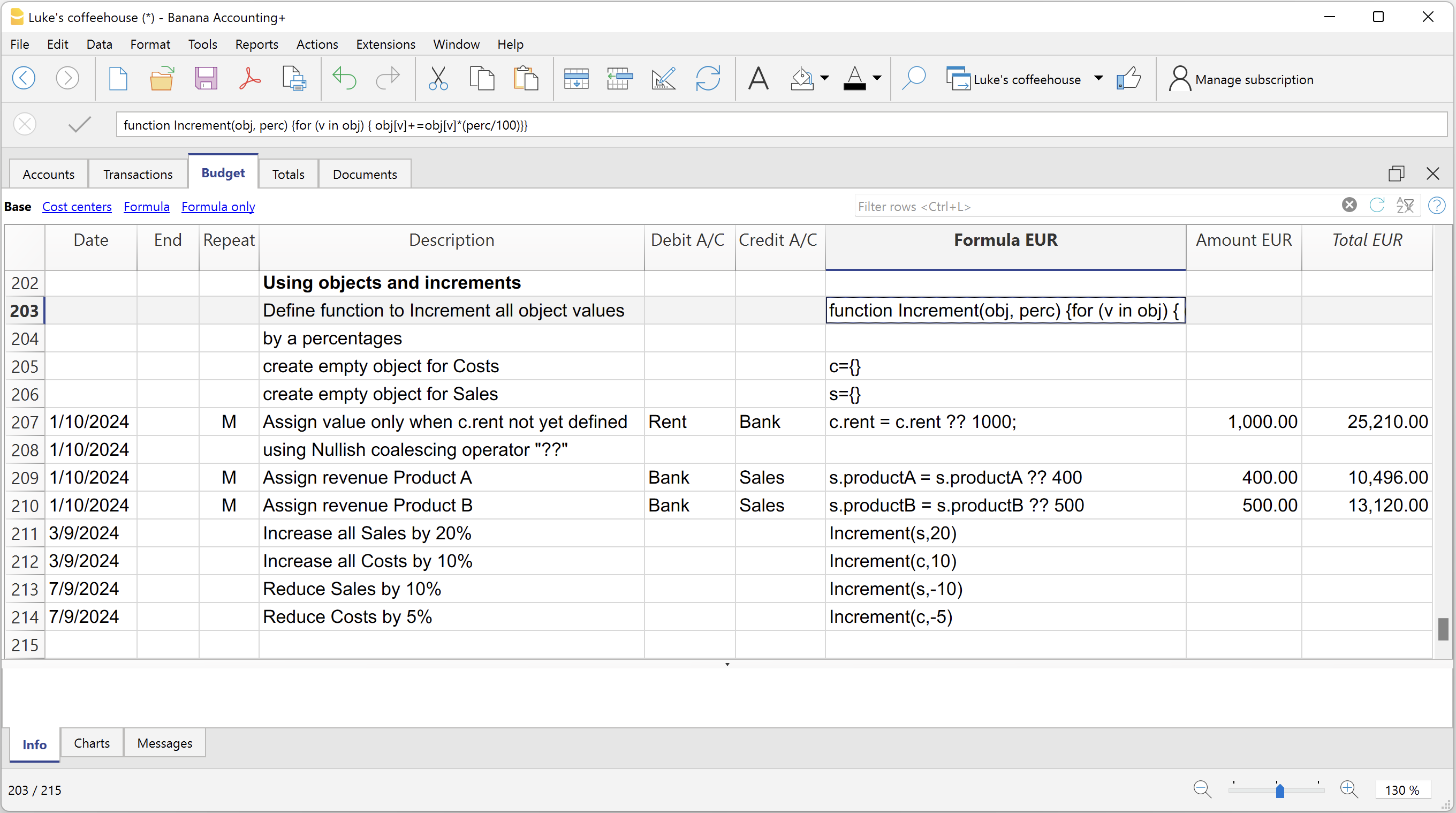Image resolution: width=1456 pixels, height=813 pixels.
Task: Click the PDF export icon
Action: (x=249, y=79)
